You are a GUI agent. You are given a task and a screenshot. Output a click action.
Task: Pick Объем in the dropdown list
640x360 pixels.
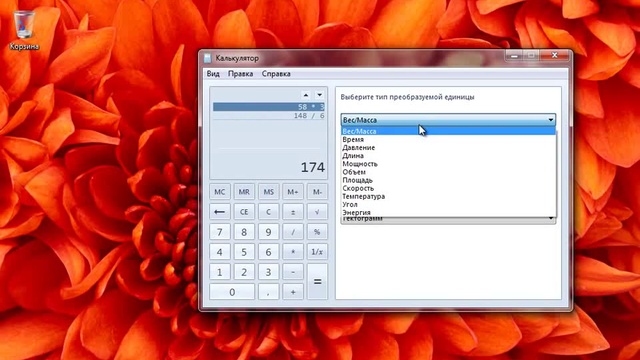[x=448, y=172]
